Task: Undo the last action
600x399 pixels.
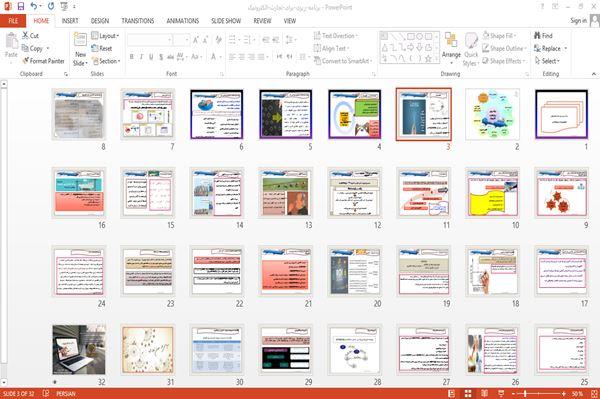Action: [34, 6]
